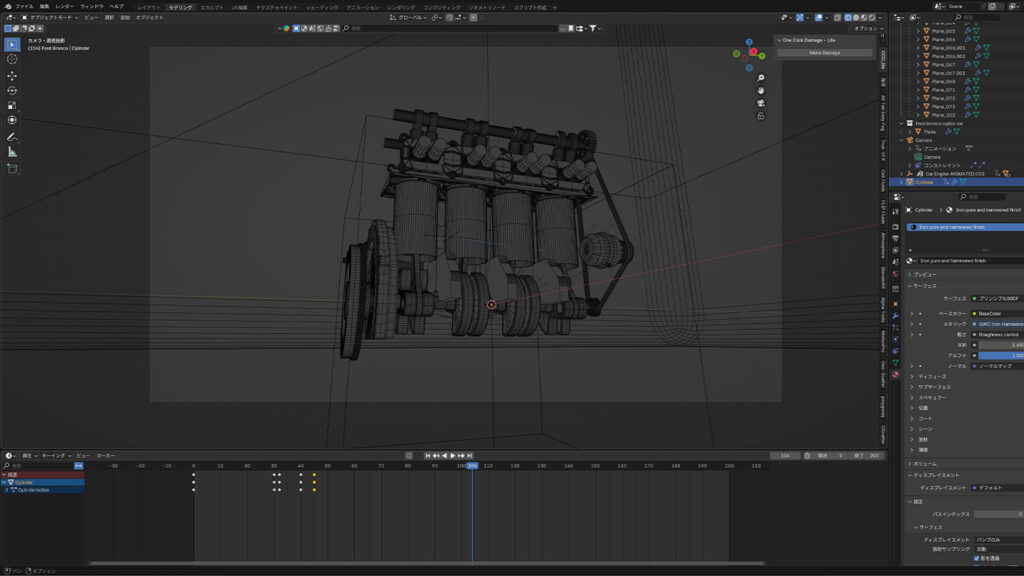
Task: Click the timeline current frame number field
Action: [x=786, y=456]
